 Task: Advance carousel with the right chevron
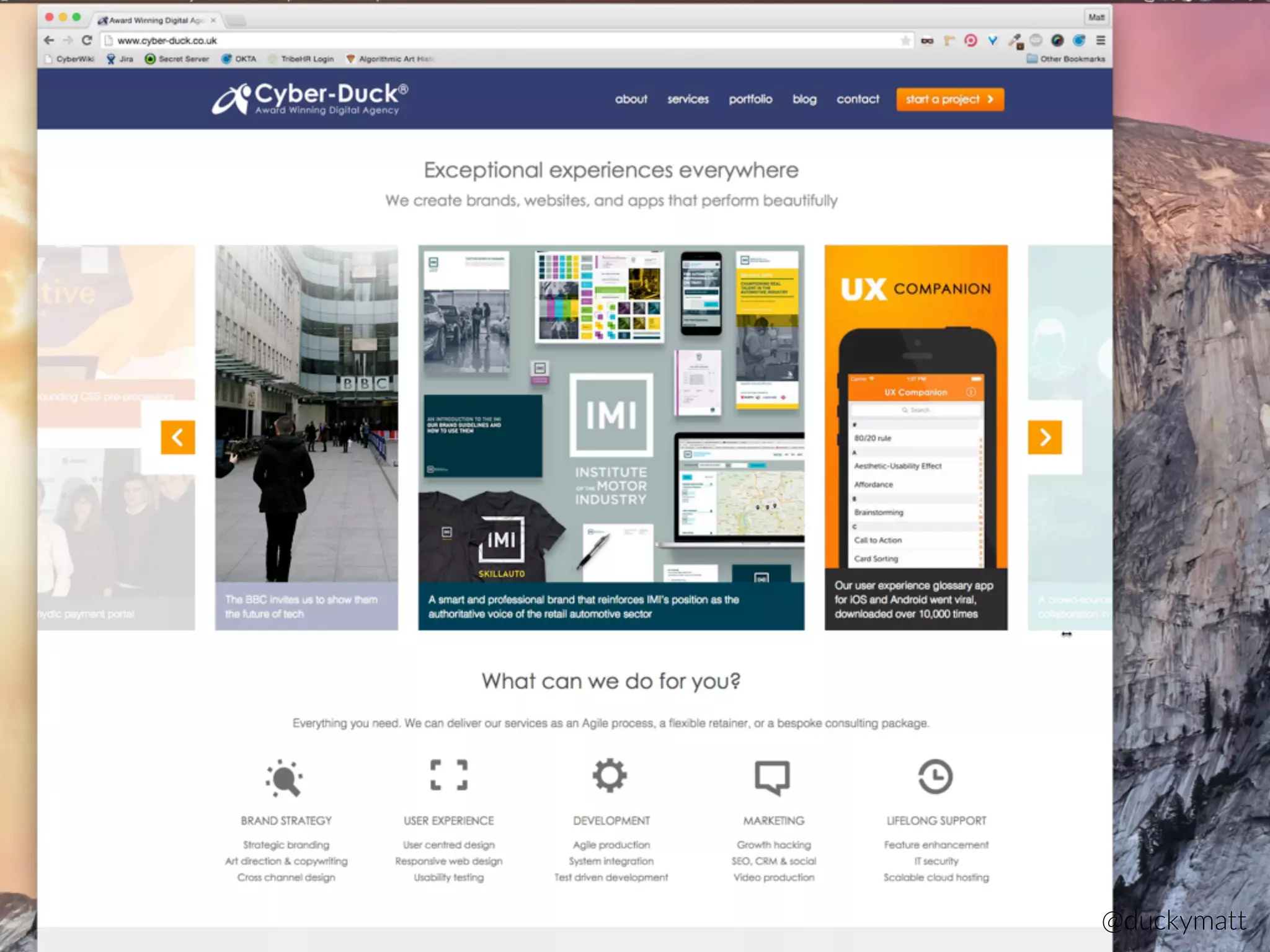click(x=1045, y=438)
